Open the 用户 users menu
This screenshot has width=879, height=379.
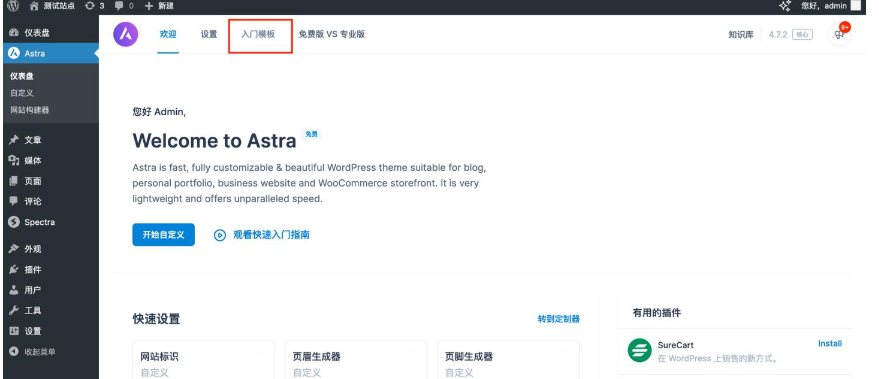(50, 290)
